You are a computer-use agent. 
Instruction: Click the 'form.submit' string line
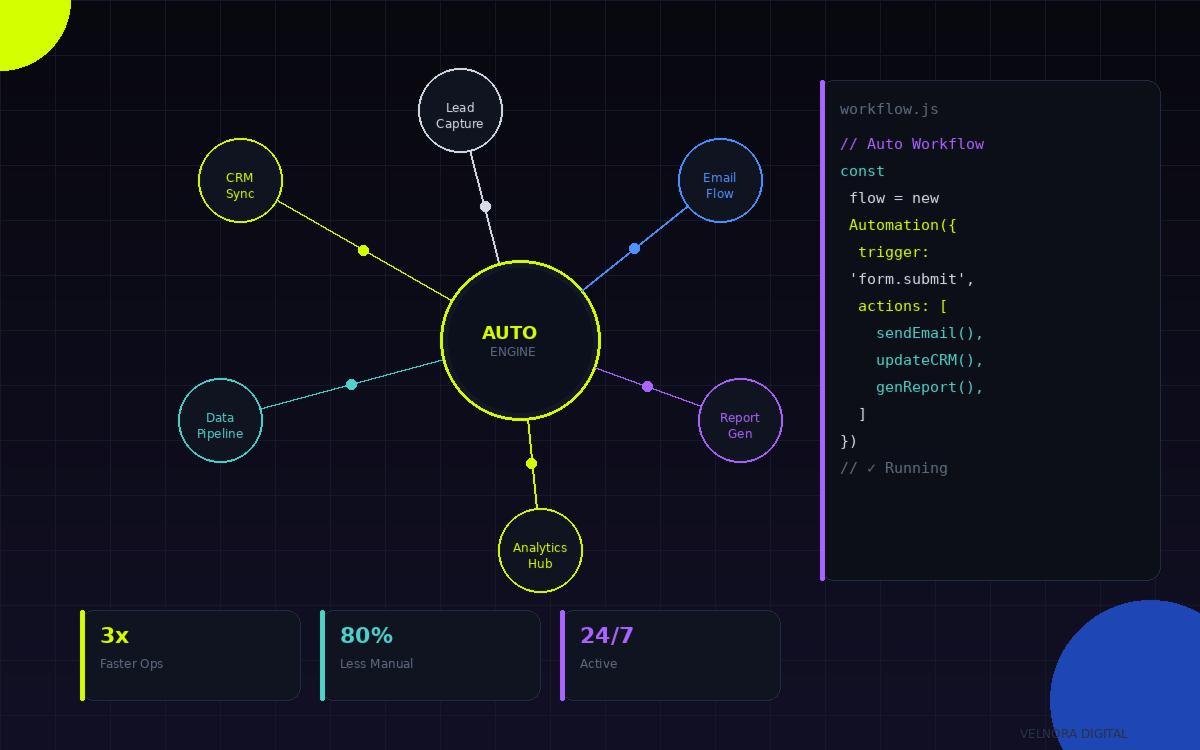click(912, 279)
